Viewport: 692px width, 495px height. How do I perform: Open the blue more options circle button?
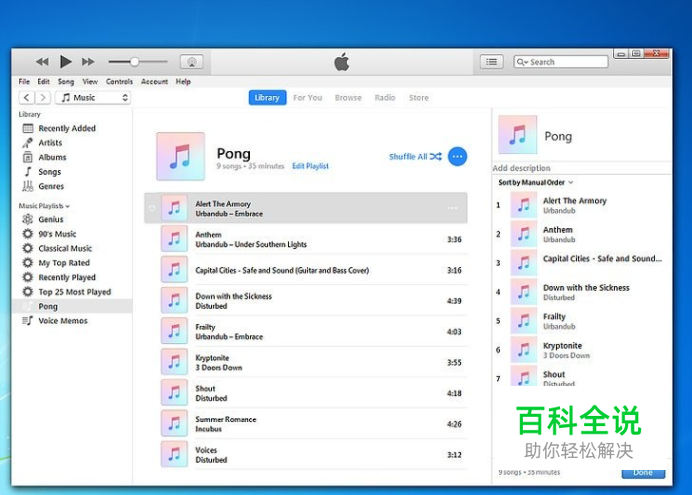pos(457,157)
